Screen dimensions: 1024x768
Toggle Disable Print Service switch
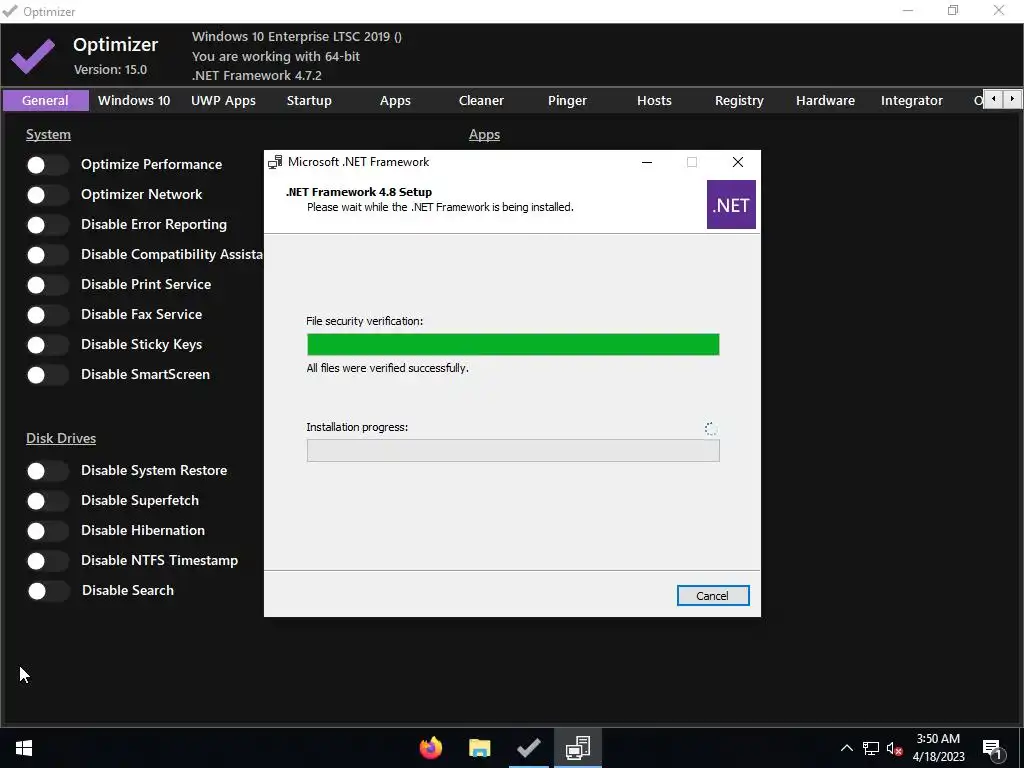(47, 285)
